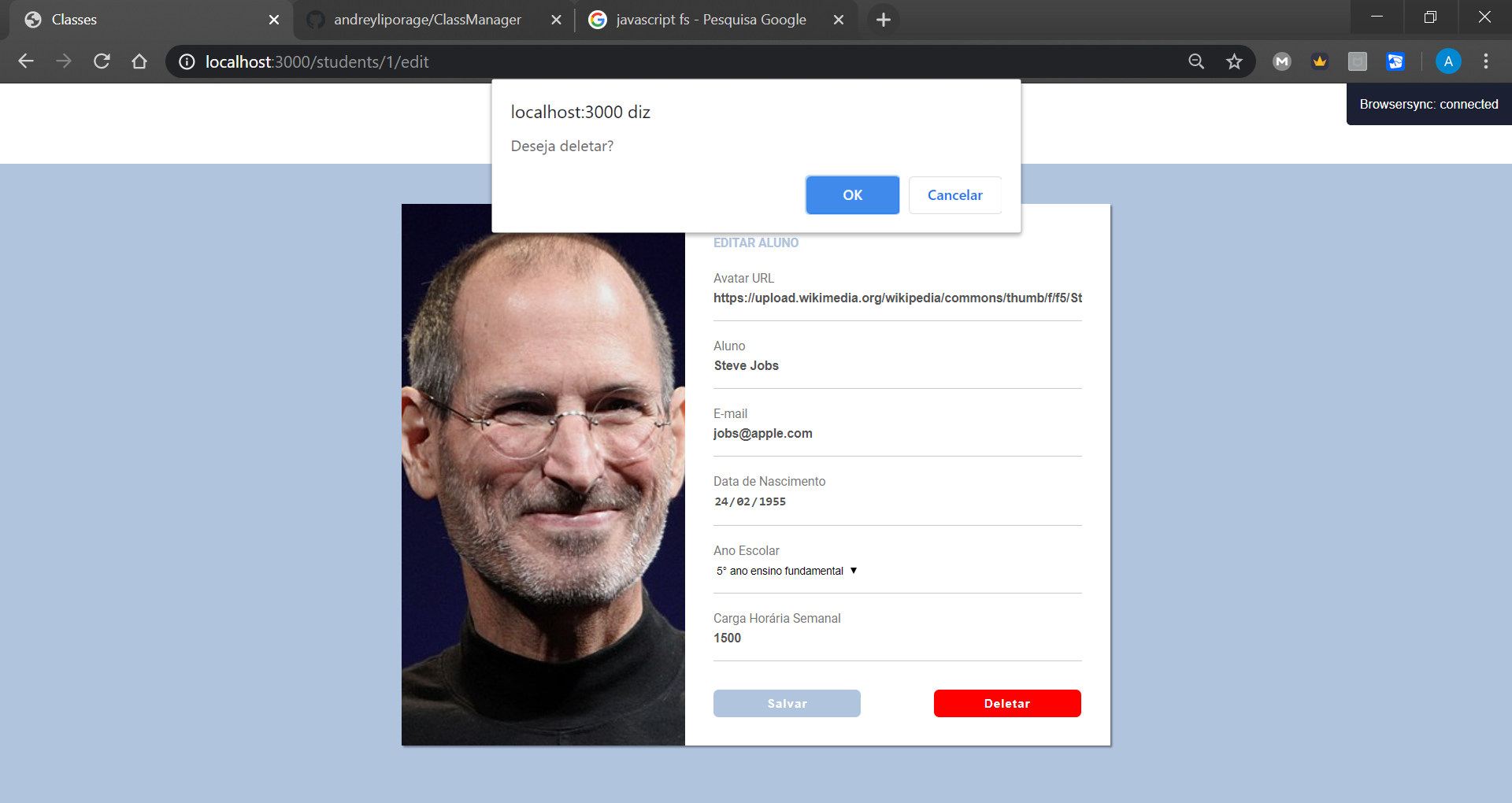Confirm deletion by clicking OK

[x=852, y=194]
